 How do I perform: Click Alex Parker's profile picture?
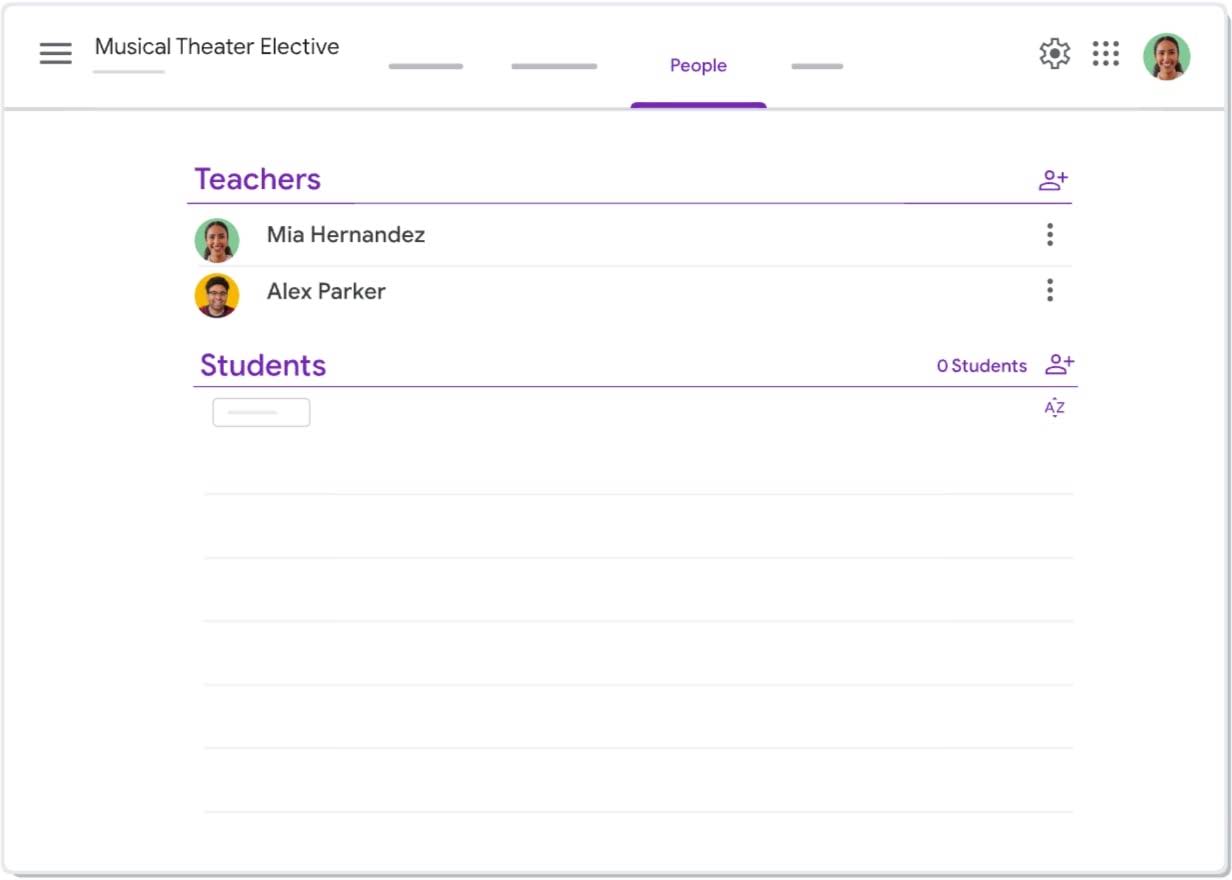217,296
